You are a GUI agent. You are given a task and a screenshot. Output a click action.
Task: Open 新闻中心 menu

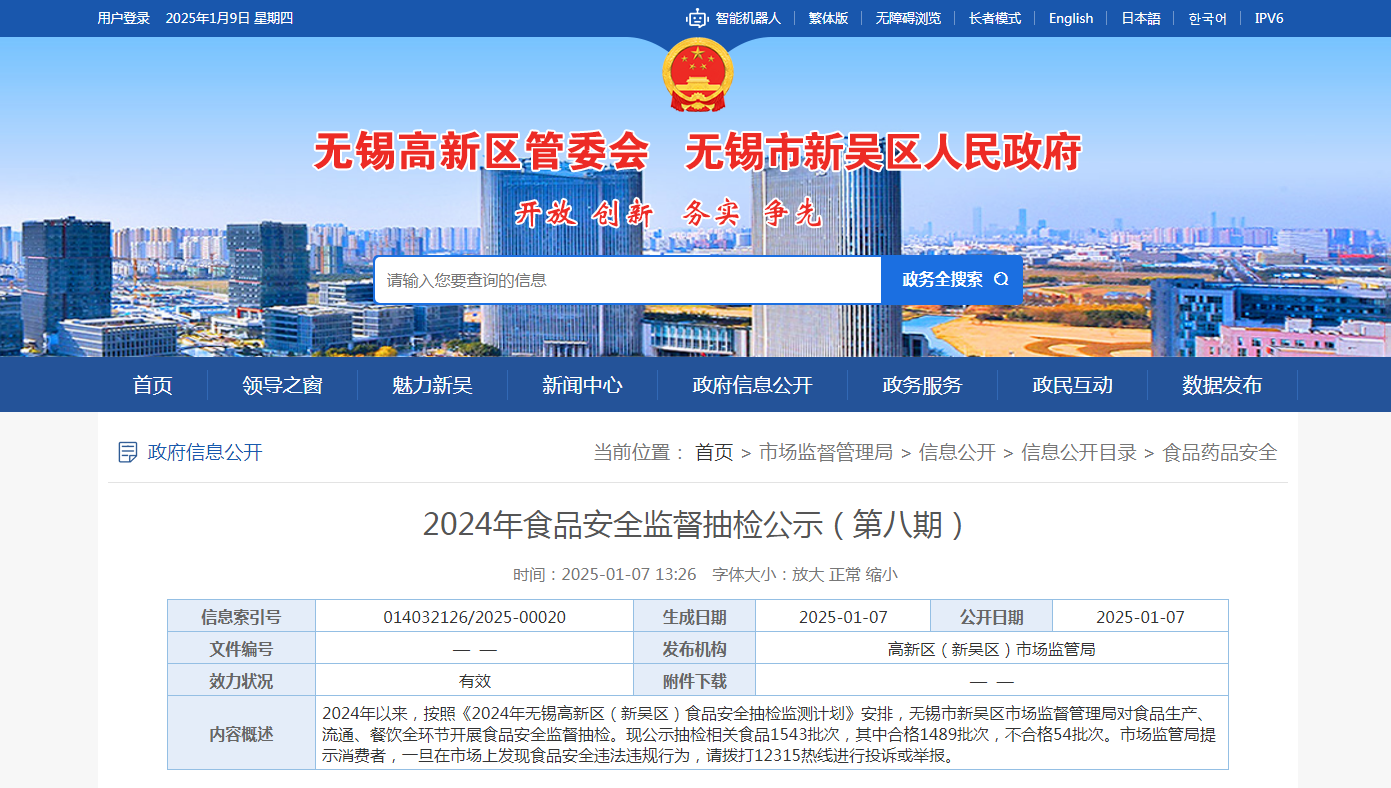tap(582, 385)
